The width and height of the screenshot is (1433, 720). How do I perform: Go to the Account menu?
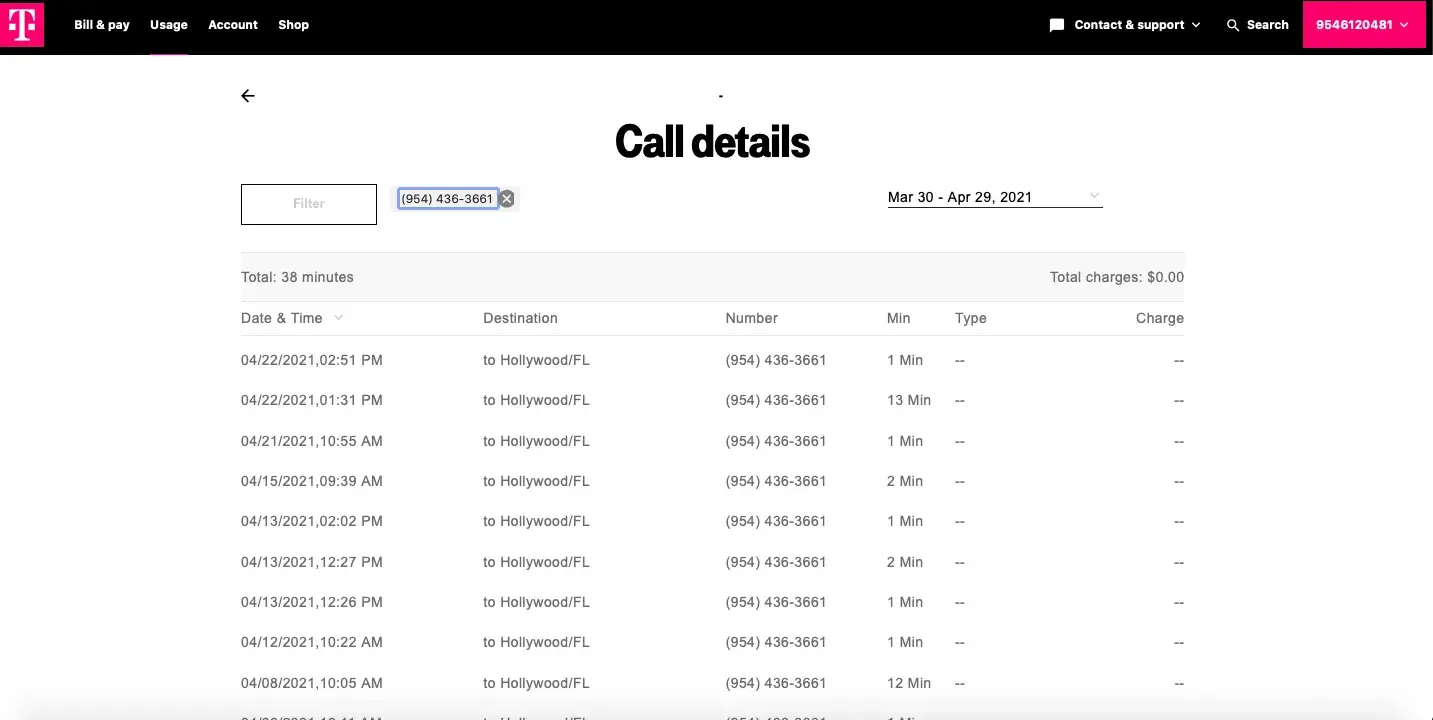point(233,25)
